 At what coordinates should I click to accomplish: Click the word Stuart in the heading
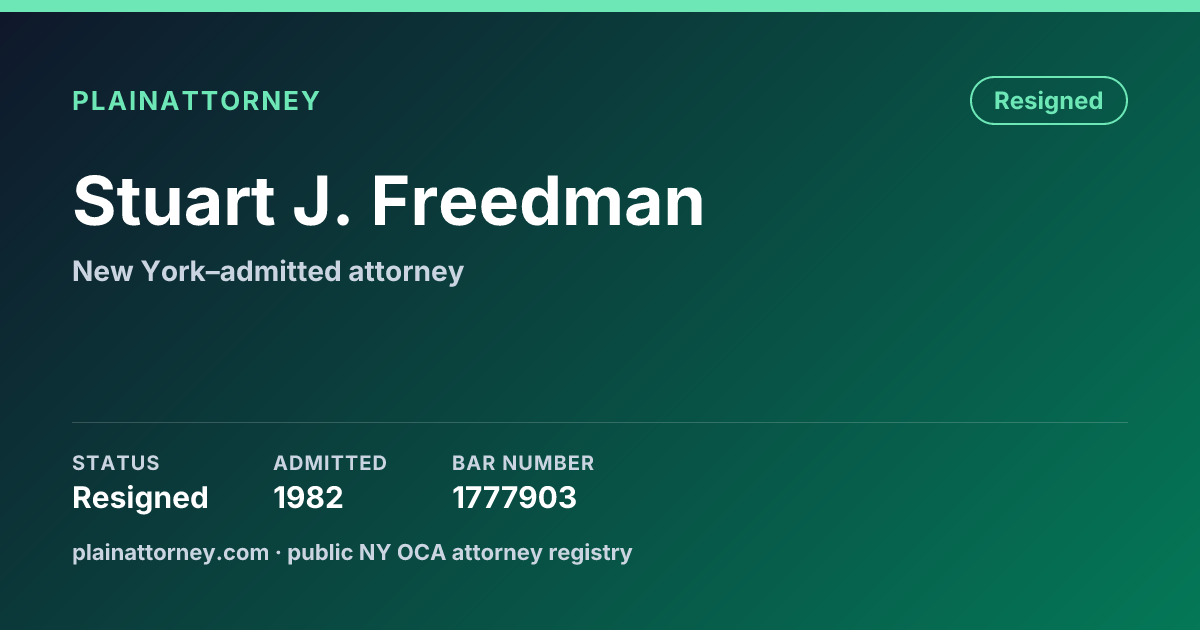pyautogui.click(x=174, y=201)
